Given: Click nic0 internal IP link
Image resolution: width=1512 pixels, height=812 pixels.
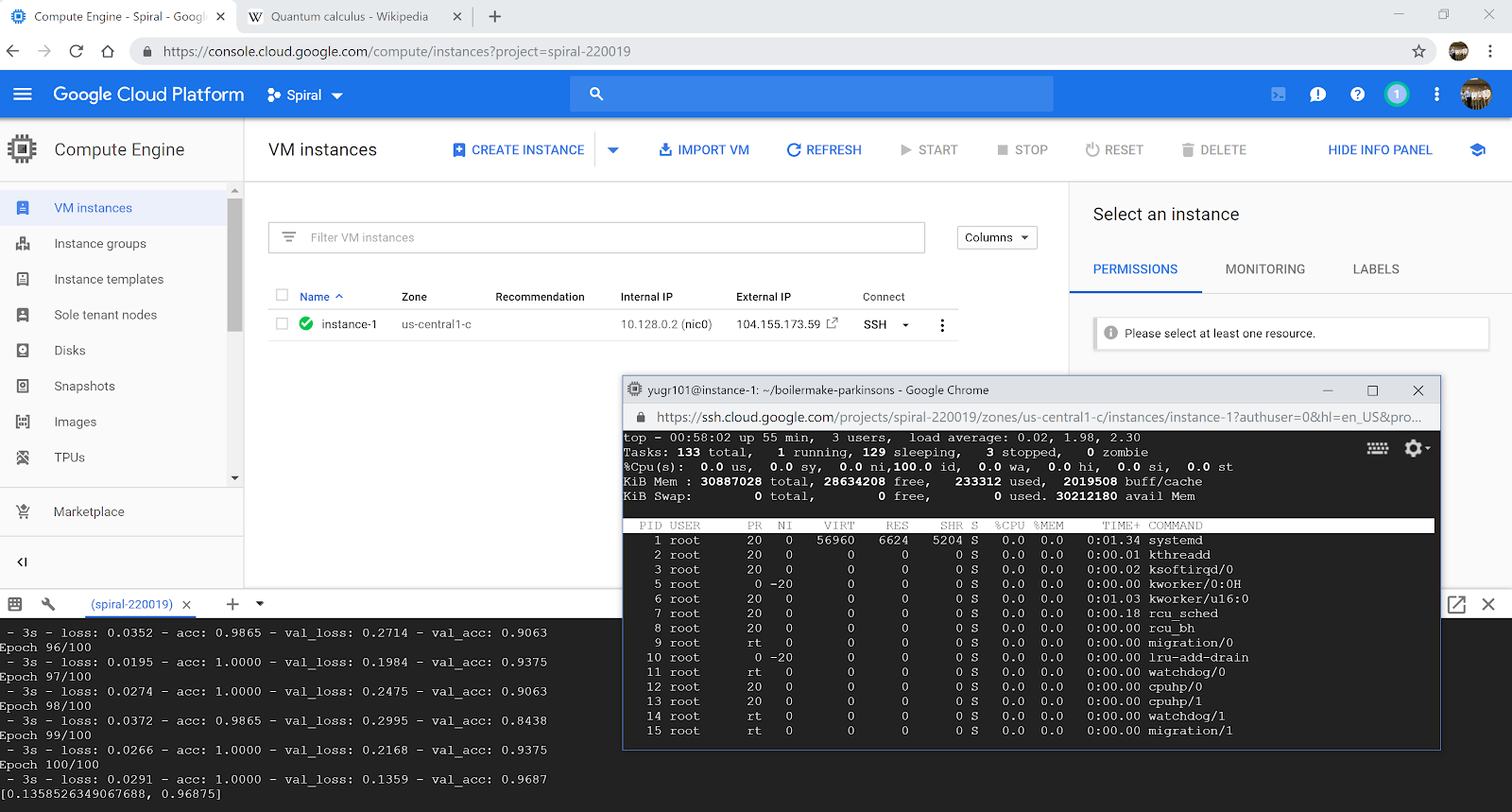Looking at the screenshot, I should pyautogui.click(x=696, y=324).
